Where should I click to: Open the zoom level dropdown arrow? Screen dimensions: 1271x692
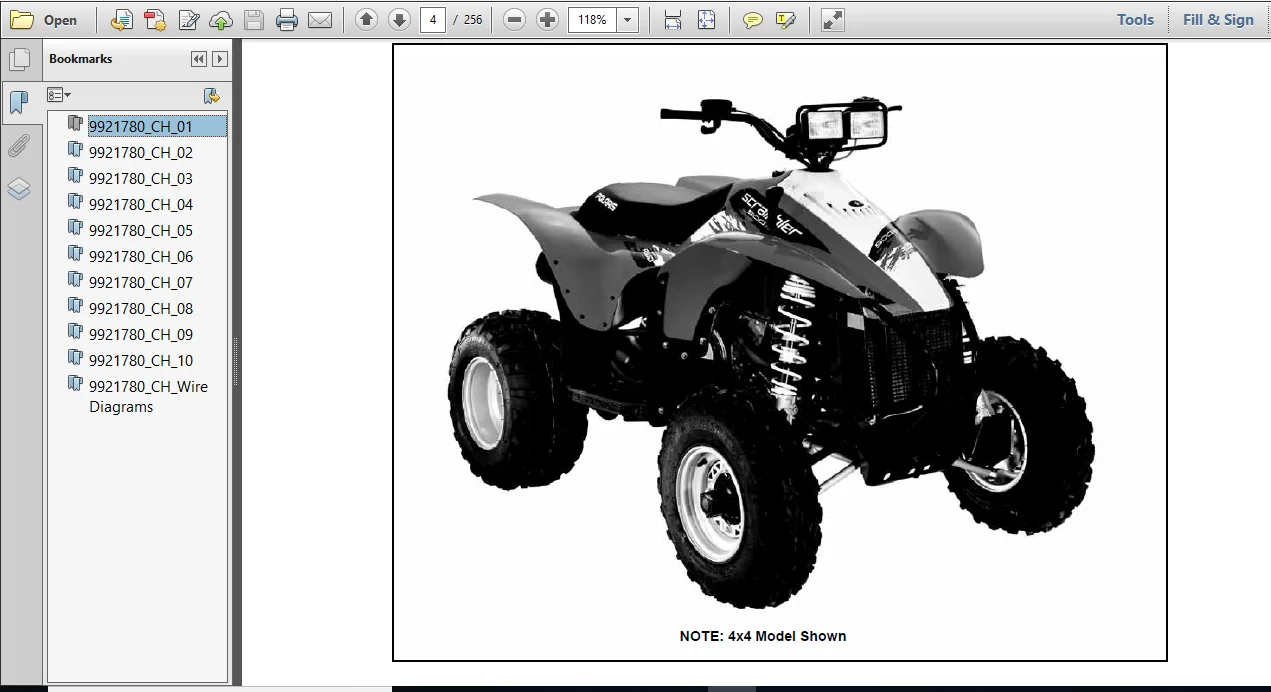point(628,19)
